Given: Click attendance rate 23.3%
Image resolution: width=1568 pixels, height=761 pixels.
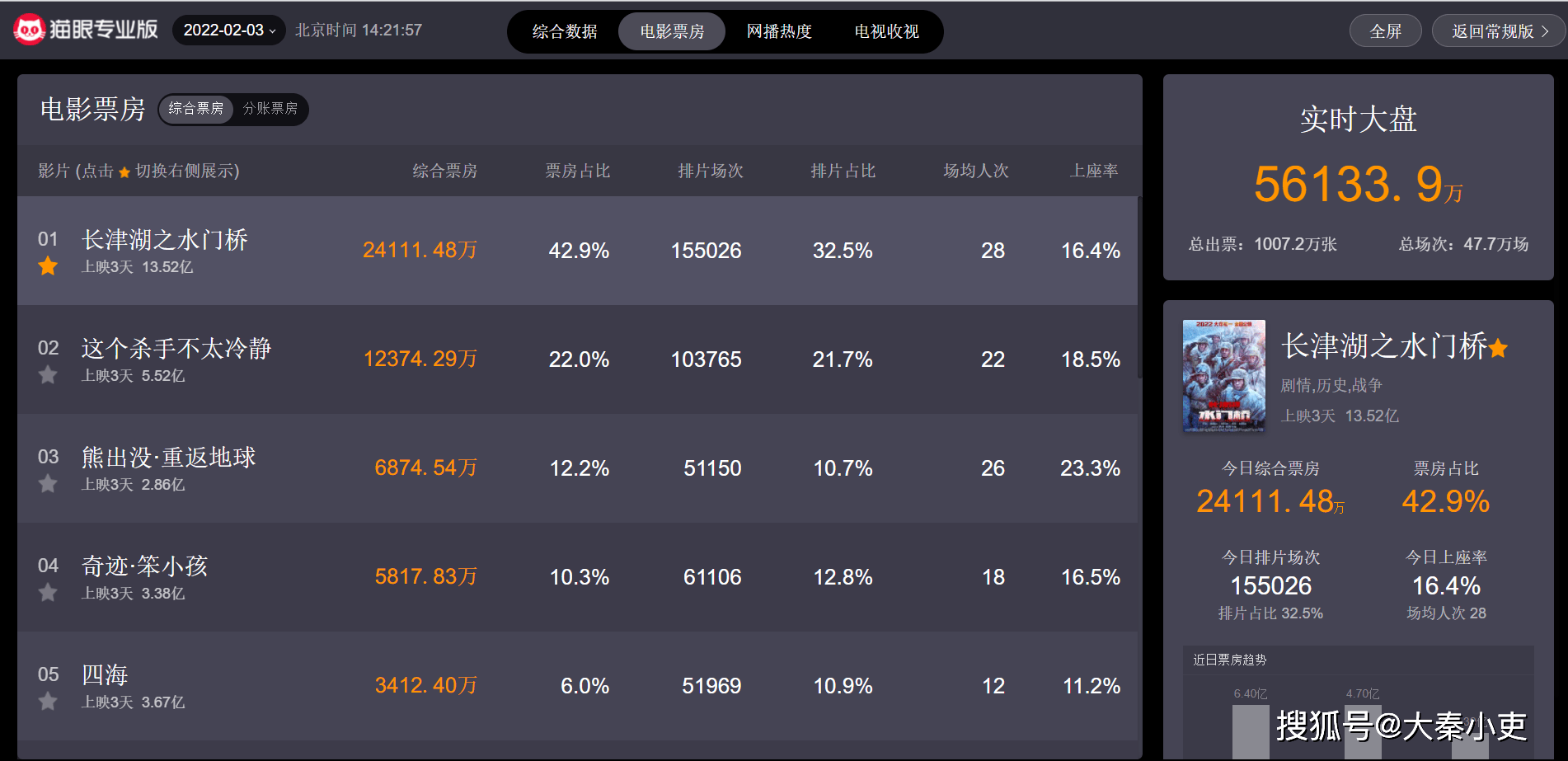Looking at the screenshot, I should pos(1090,468).
